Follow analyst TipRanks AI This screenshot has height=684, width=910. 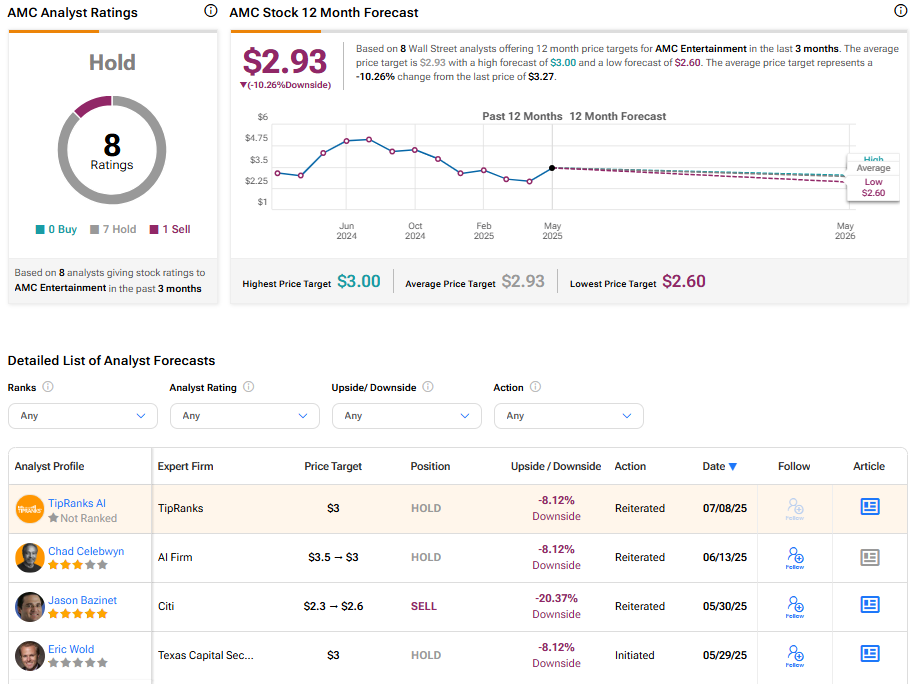pyautogui.click(x=795, y=508)
